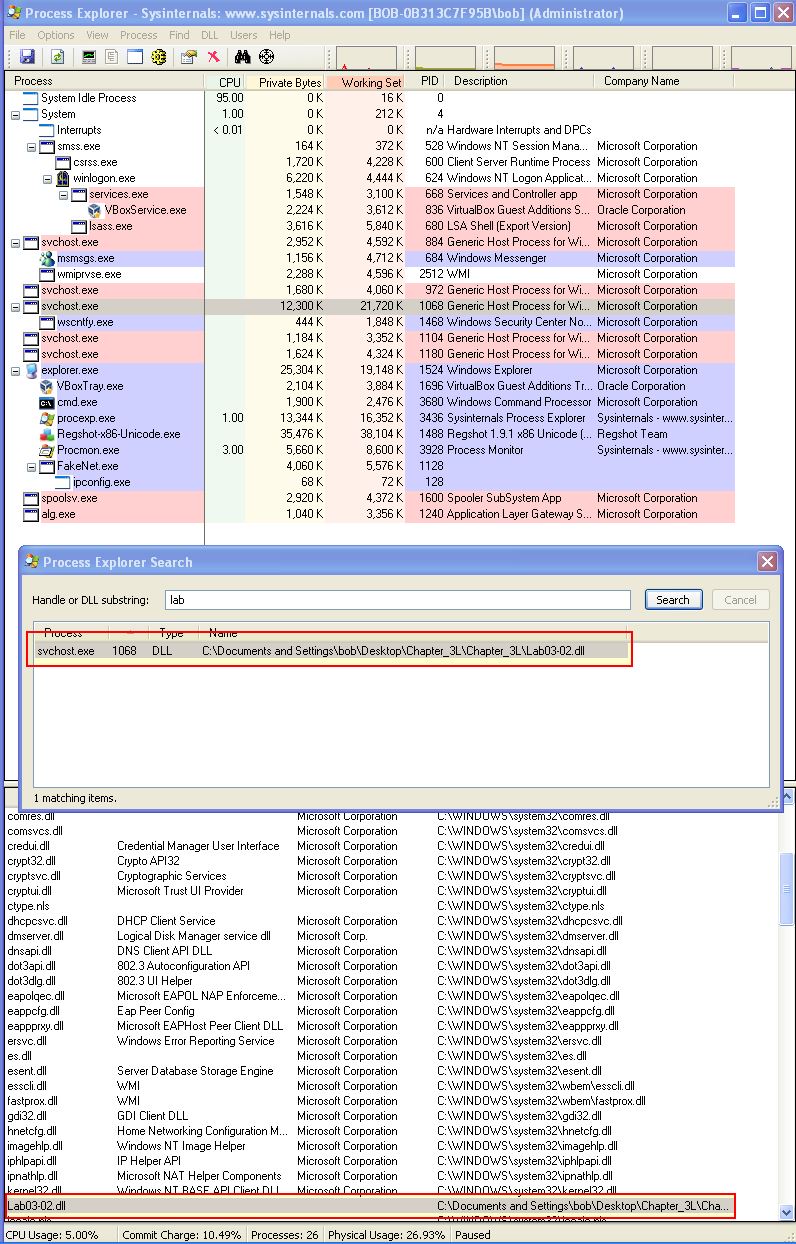The height and width of the screenshot is (1244, 796).
Task: Click the Handle or DLL substring field
Action: [397, 600]
